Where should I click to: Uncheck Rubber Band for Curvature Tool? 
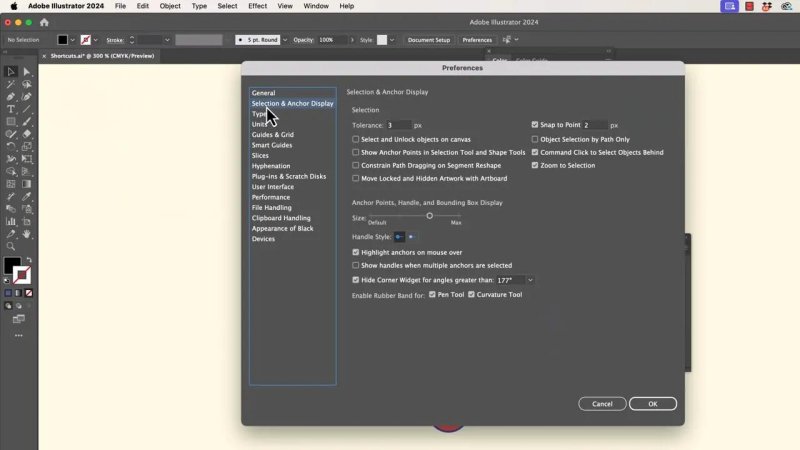471,294
